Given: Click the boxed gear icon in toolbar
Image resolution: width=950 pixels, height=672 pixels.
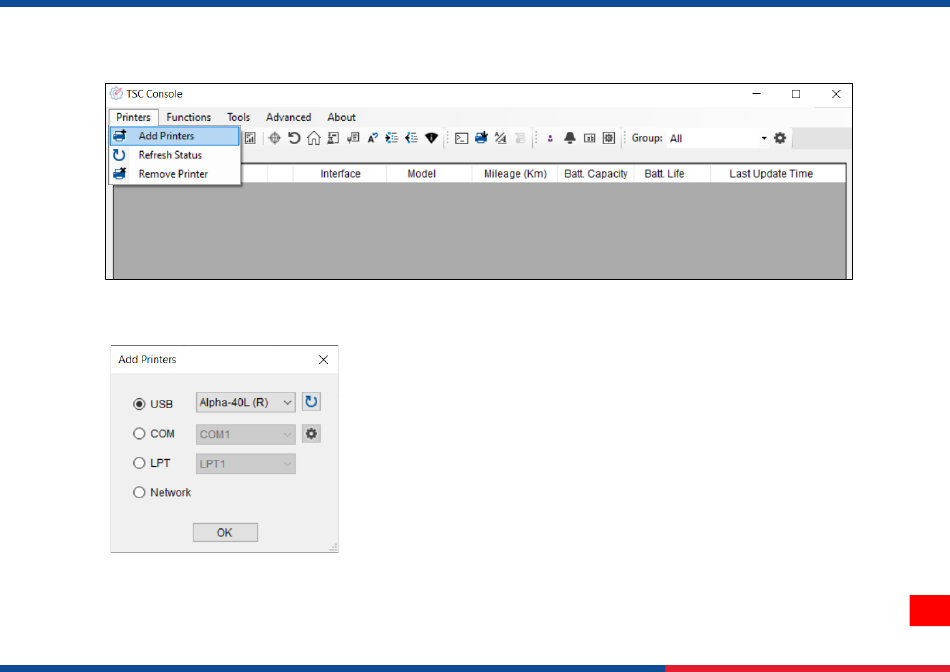Looking at the screenshot, I should coord(609,138).
